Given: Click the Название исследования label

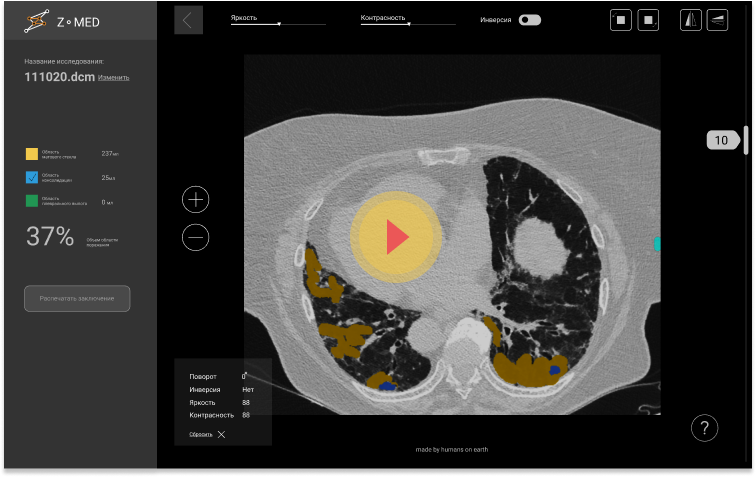Looking at the screenshot, I should [x=64, y=61].
